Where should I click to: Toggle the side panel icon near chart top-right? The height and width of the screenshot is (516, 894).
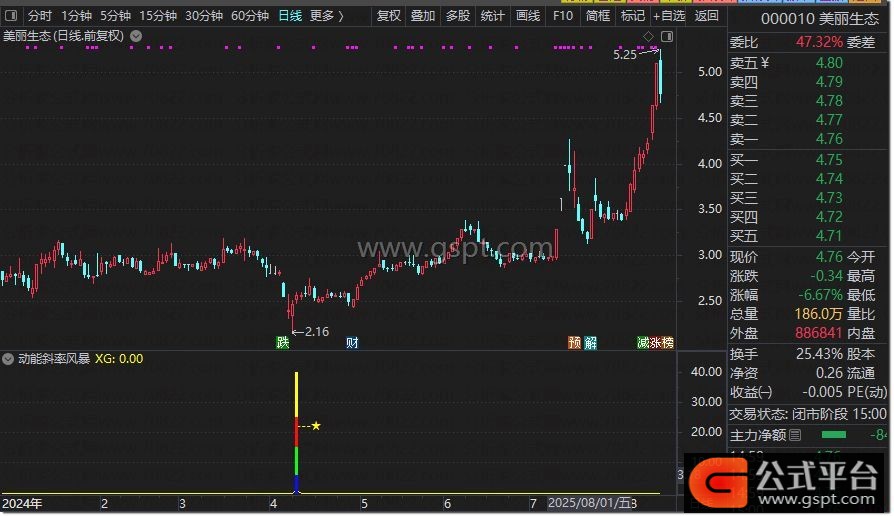point(667,36)
